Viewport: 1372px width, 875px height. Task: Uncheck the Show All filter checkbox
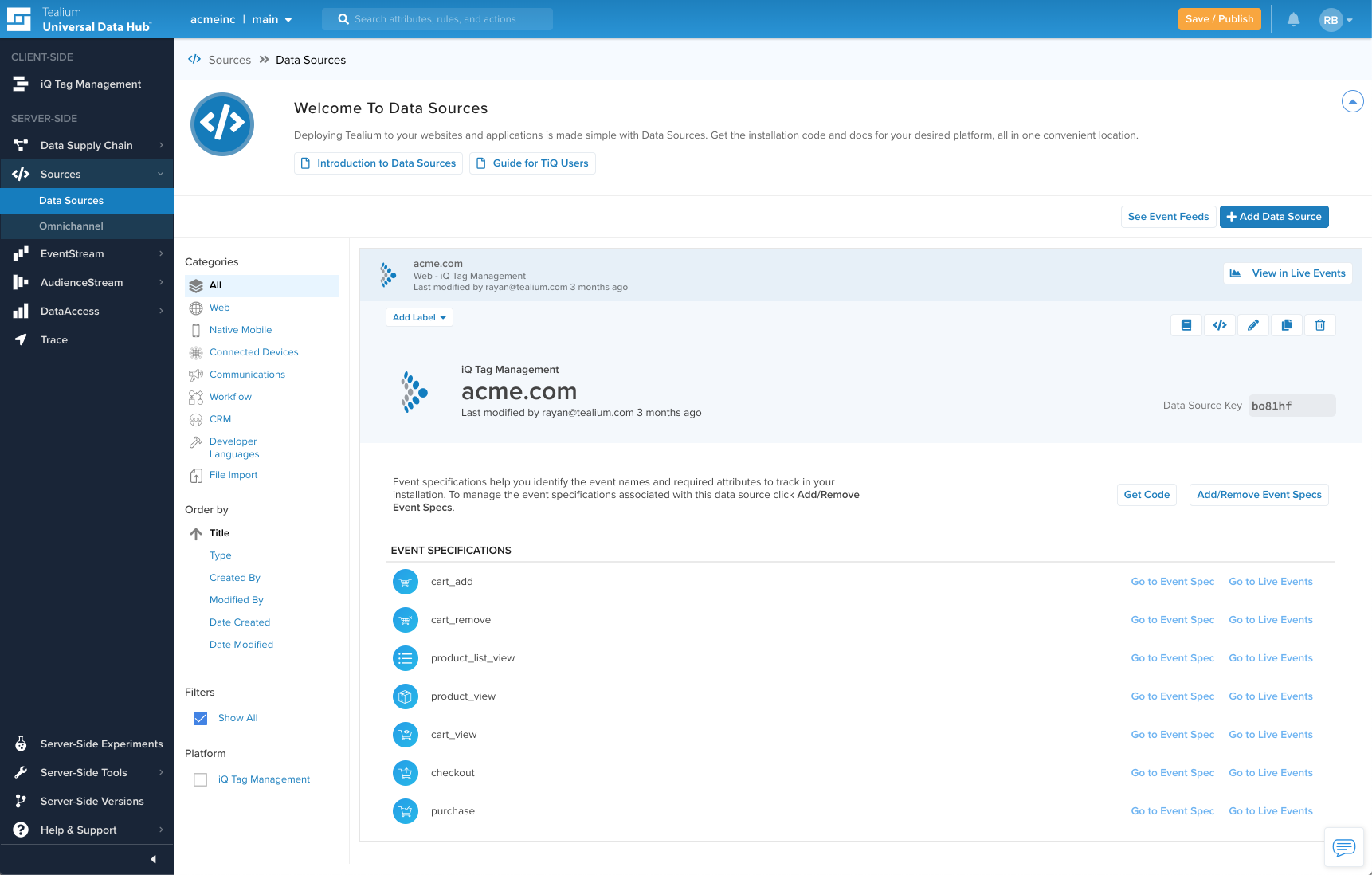201,719
